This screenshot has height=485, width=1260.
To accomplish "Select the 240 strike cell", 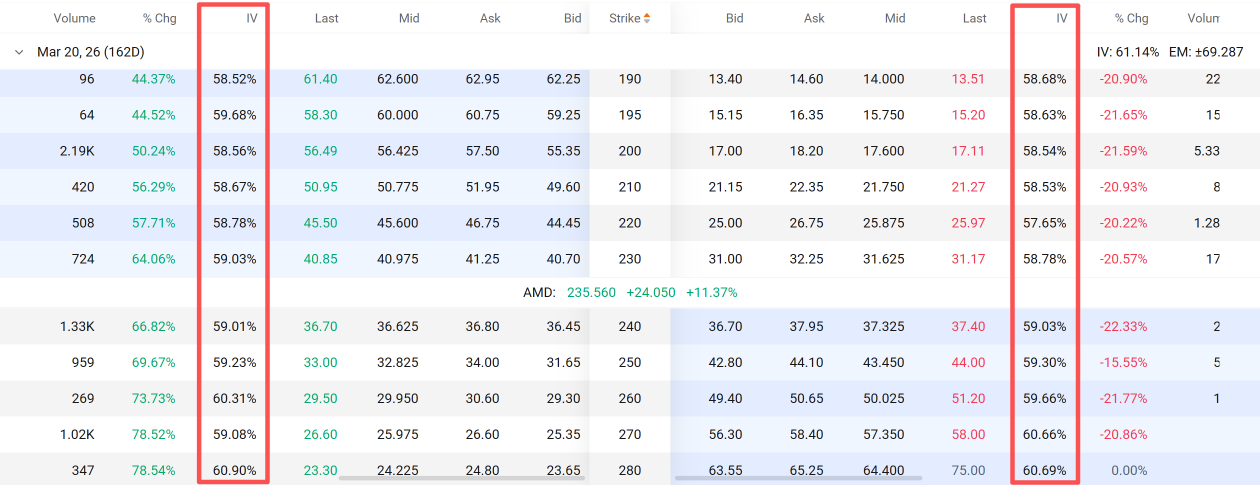I will [629, 327].
